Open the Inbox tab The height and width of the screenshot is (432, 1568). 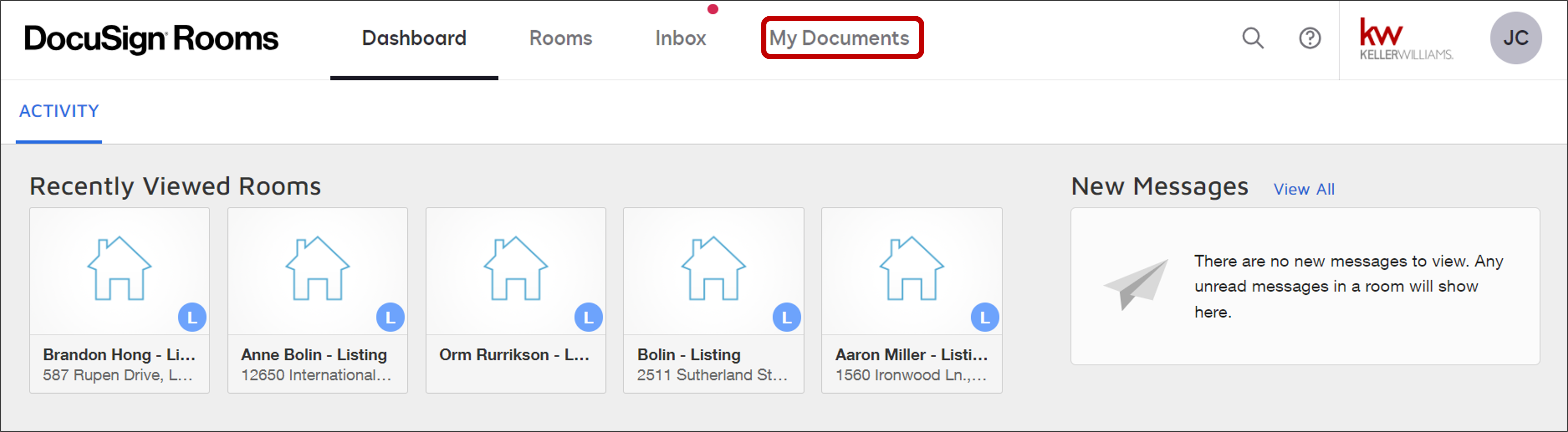[x=681, y=38]
